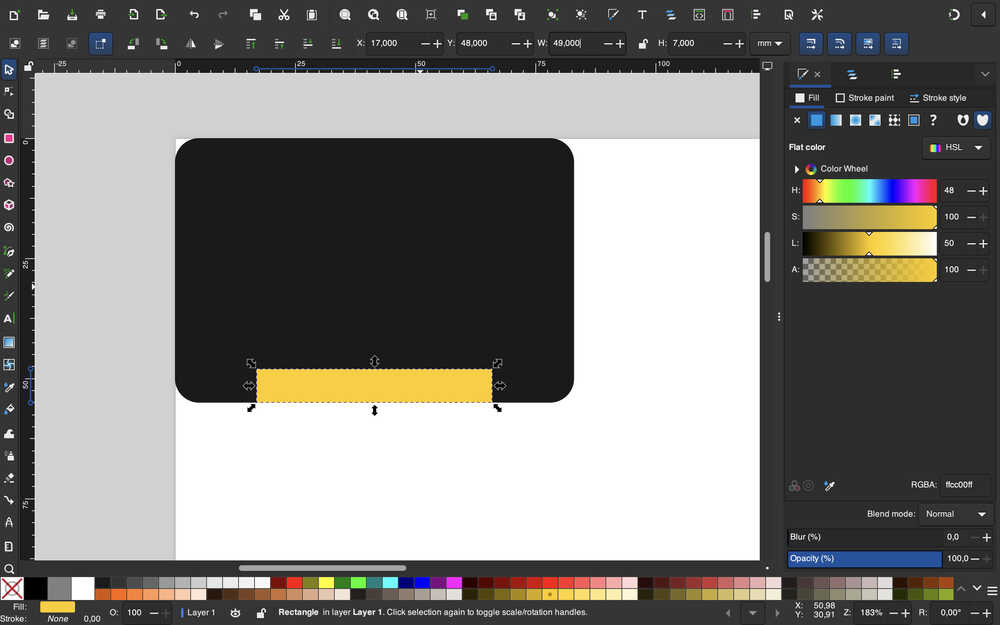
Task: Toggle move patterns with object
Action: (896, 43)
